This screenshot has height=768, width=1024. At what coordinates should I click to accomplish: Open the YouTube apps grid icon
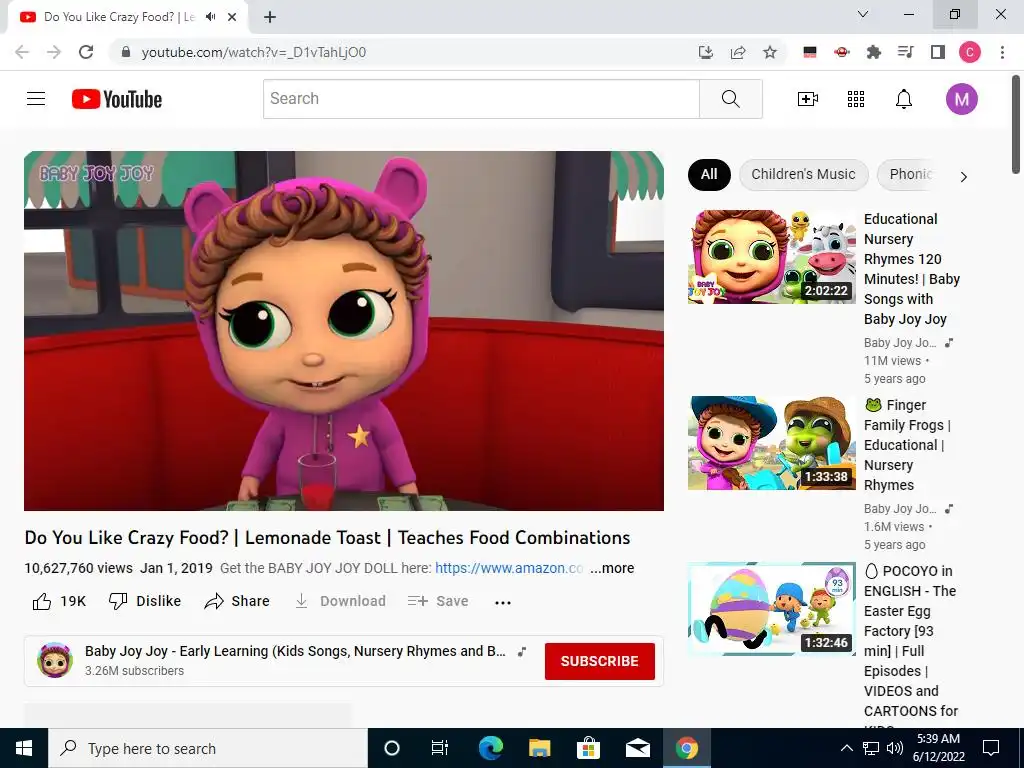pos(856,99)
